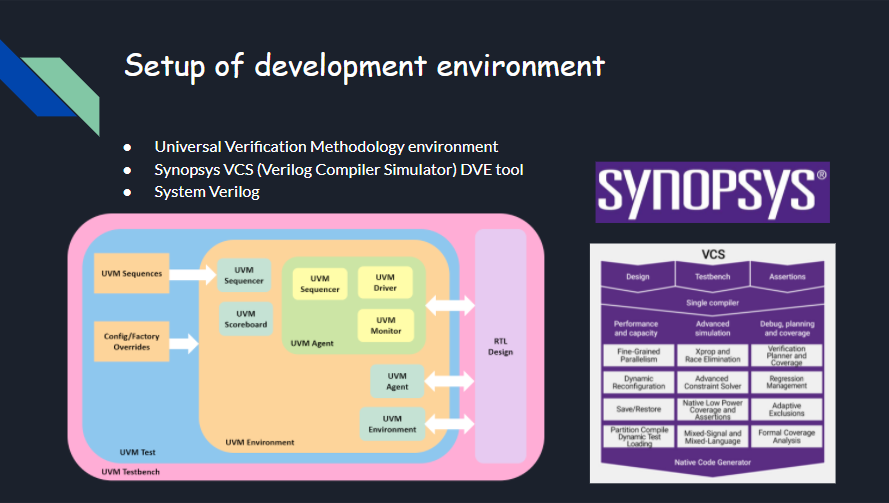Select the yellow UVM Monitor block
The height and width of the screenshot is (503, 889).
(386, 326)
